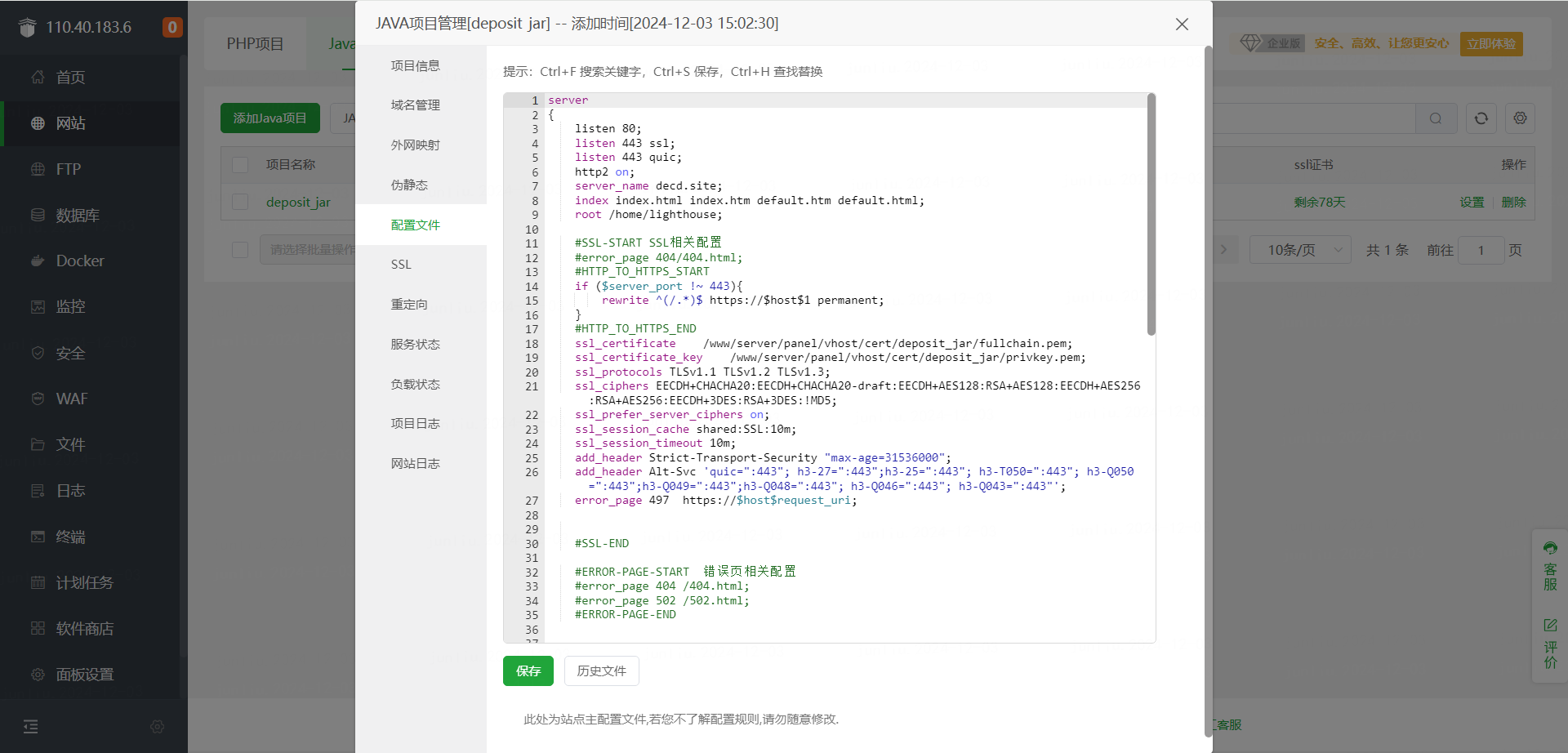This screenshot has width=1568, height=753.
Task: Click the search magnifier icon
Action: point(1435,118)
